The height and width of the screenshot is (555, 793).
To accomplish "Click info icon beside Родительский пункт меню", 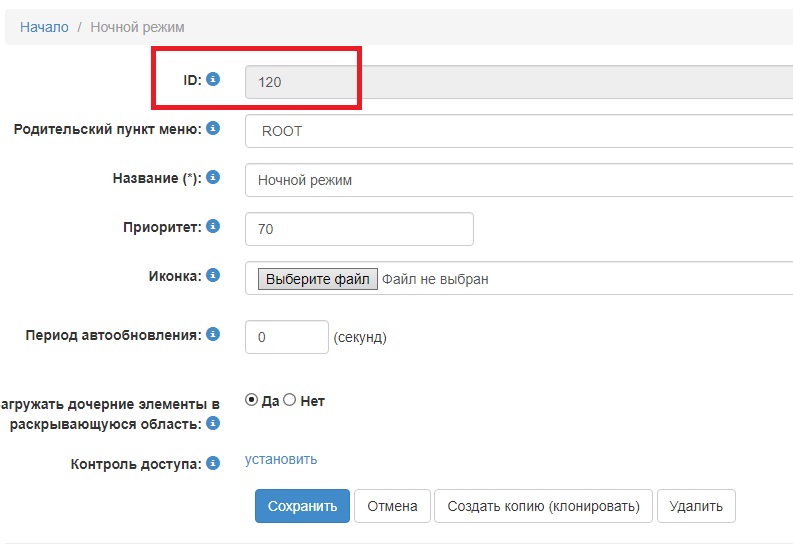I will [x=213, y=128].
